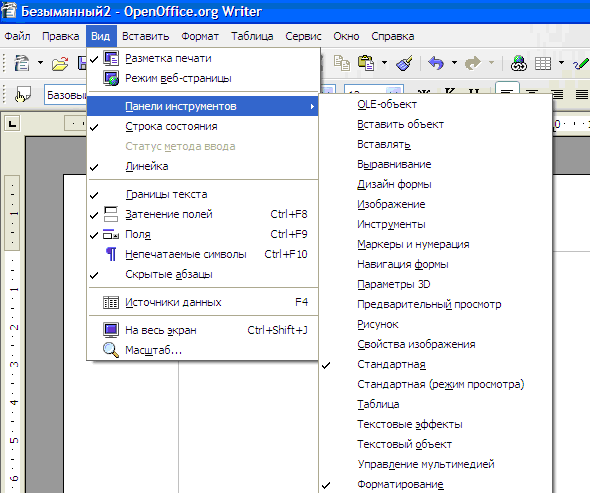Enable Маркеры и нумерация toolbar
590x493 pixels.
click(x=436, y=244)
